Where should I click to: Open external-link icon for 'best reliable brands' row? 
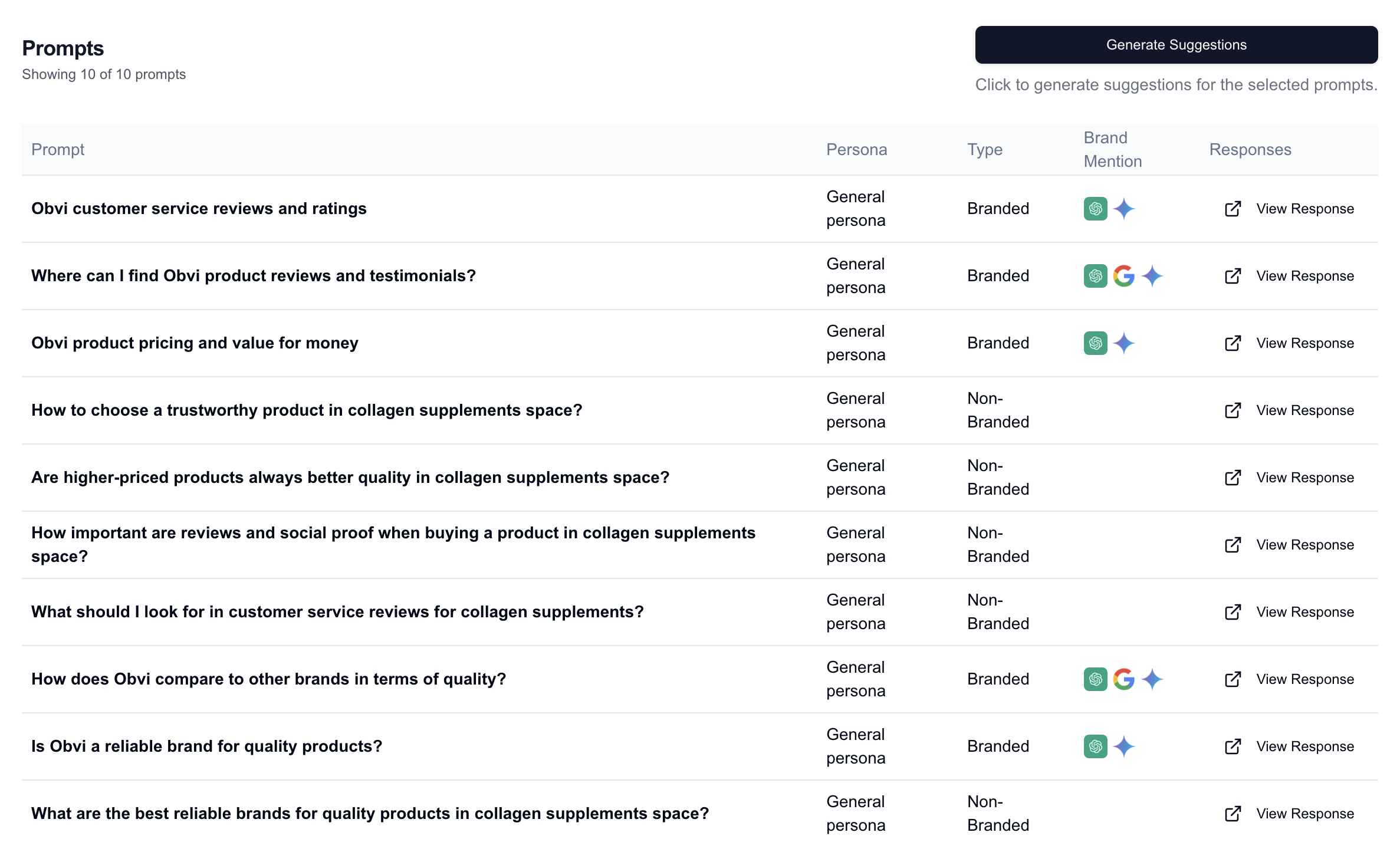click(x=1233, y=814)
